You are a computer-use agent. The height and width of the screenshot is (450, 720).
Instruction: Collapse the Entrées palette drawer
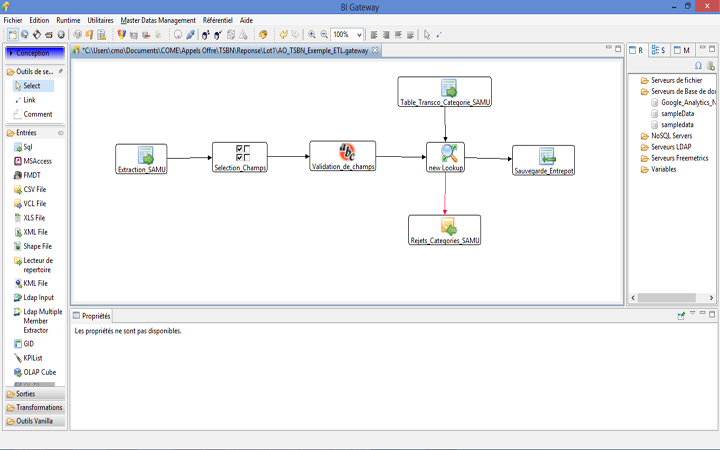(x=35, y=133)
